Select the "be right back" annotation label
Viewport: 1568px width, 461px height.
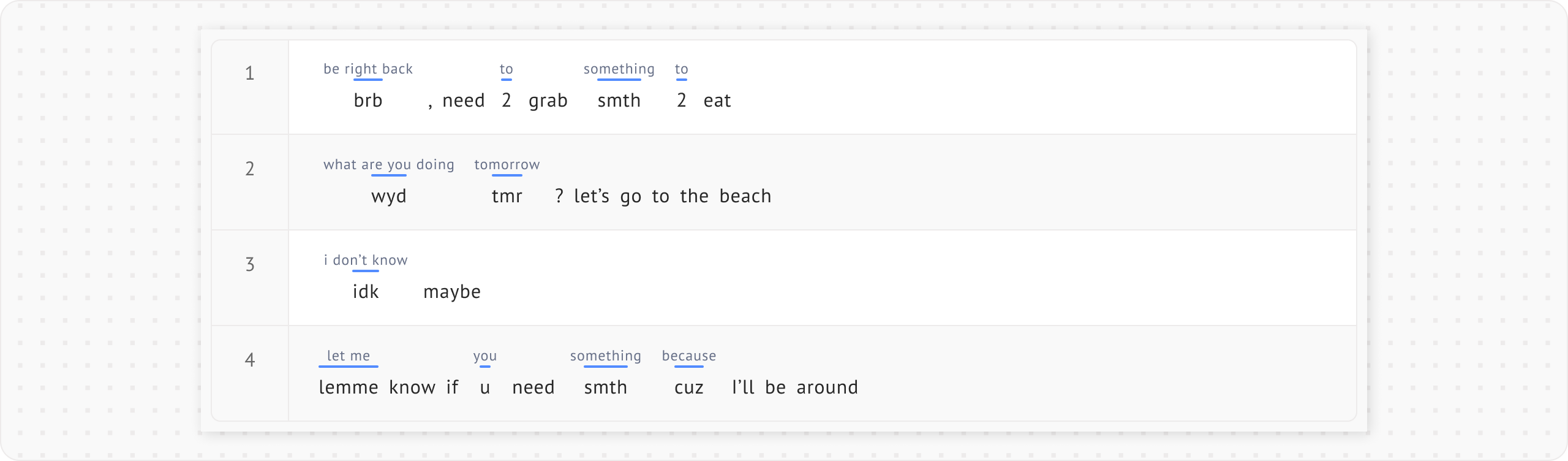(368, 69)
